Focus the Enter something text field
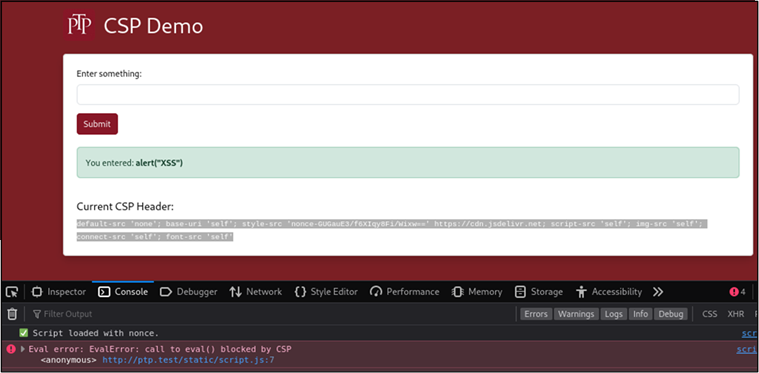This screenshot has width=759, height=373. [408, 94]
